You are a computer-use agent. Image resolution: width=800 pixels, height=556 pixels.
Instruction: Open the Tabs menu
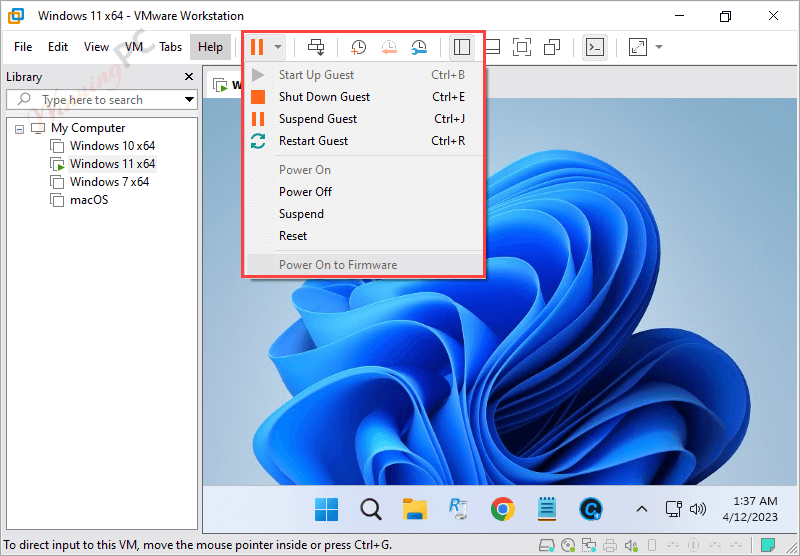(170, 47)
